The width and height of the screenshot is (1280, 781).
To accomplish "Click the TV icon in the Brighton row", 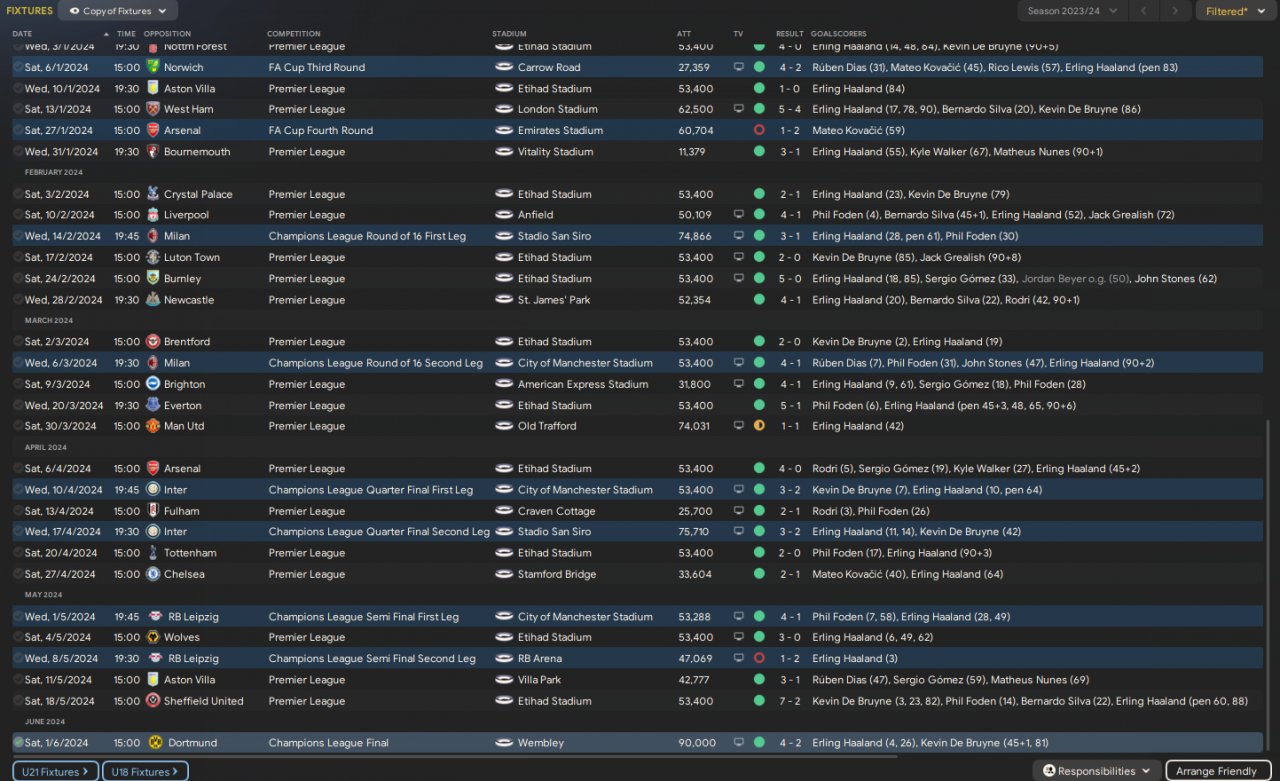I will click(x=739, y=384).
